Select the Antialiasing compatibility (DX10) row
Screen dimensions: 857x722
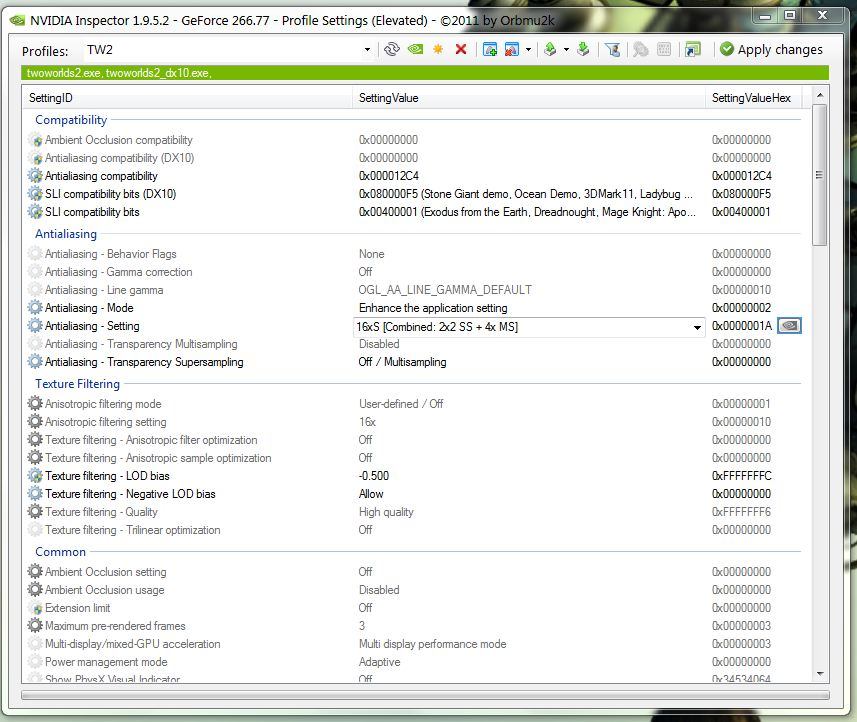(413, 158)
